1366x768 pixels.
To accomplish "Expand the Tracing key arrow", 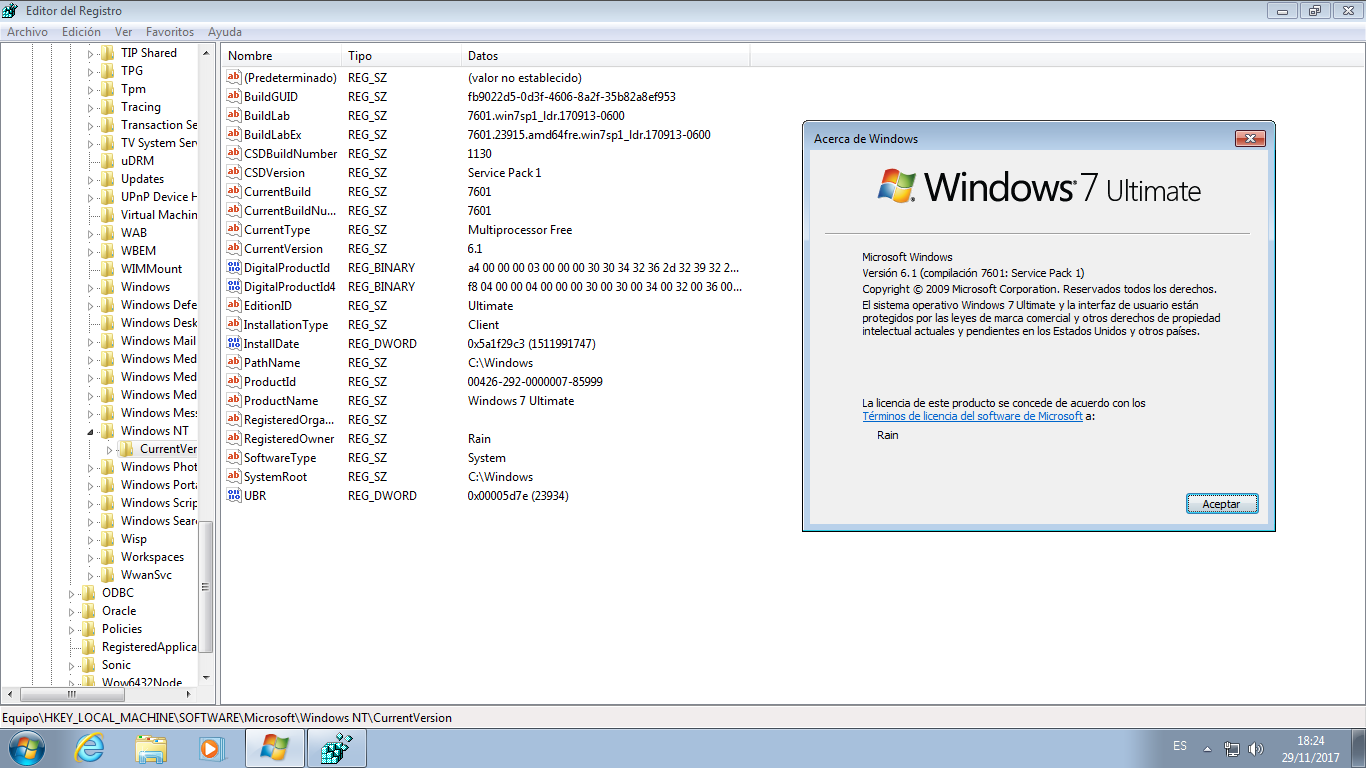I will [90, 107].
